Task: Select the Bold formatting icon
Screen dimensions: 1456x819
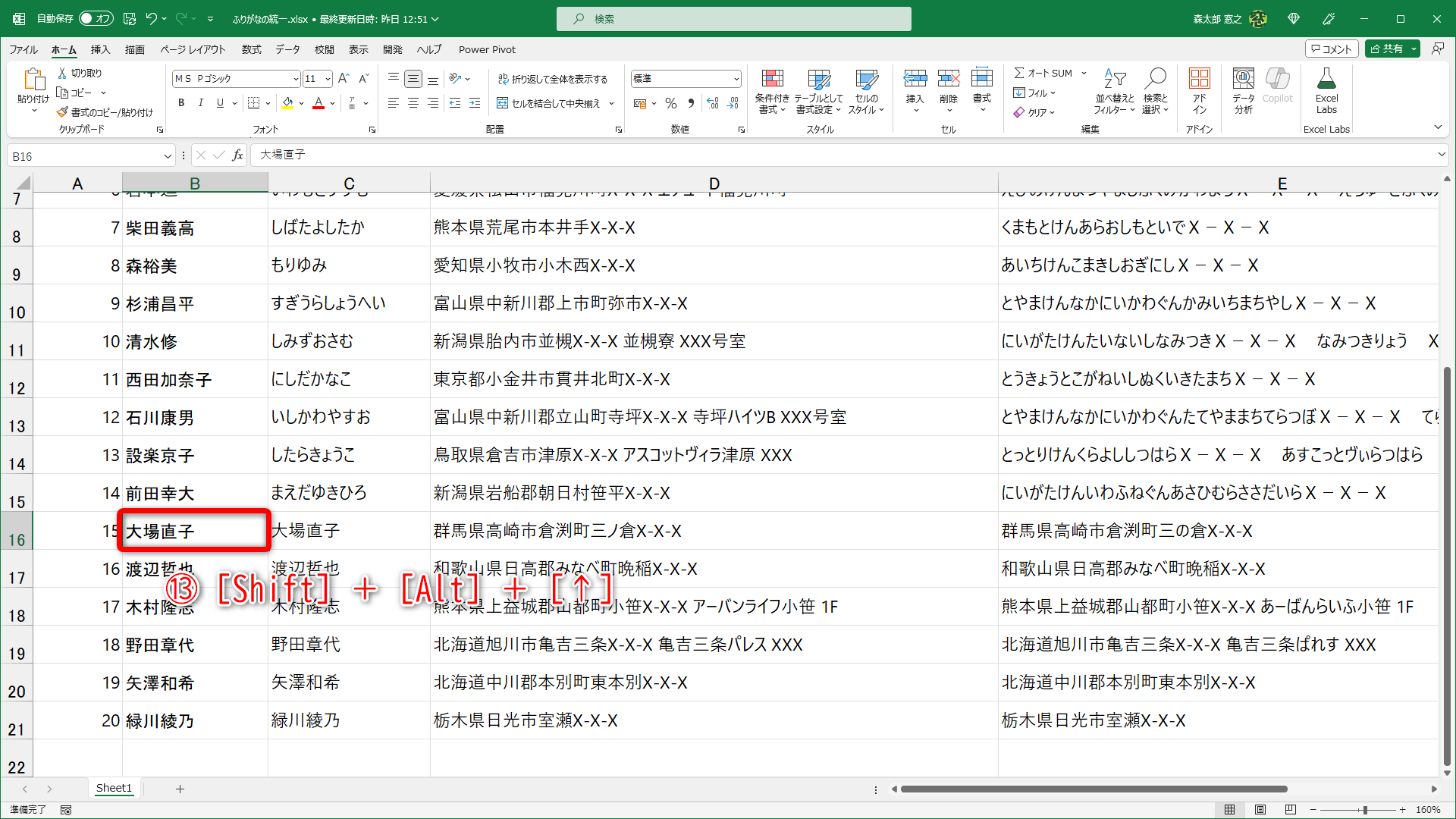Action: pyautogui.click(x=181, y=103)
